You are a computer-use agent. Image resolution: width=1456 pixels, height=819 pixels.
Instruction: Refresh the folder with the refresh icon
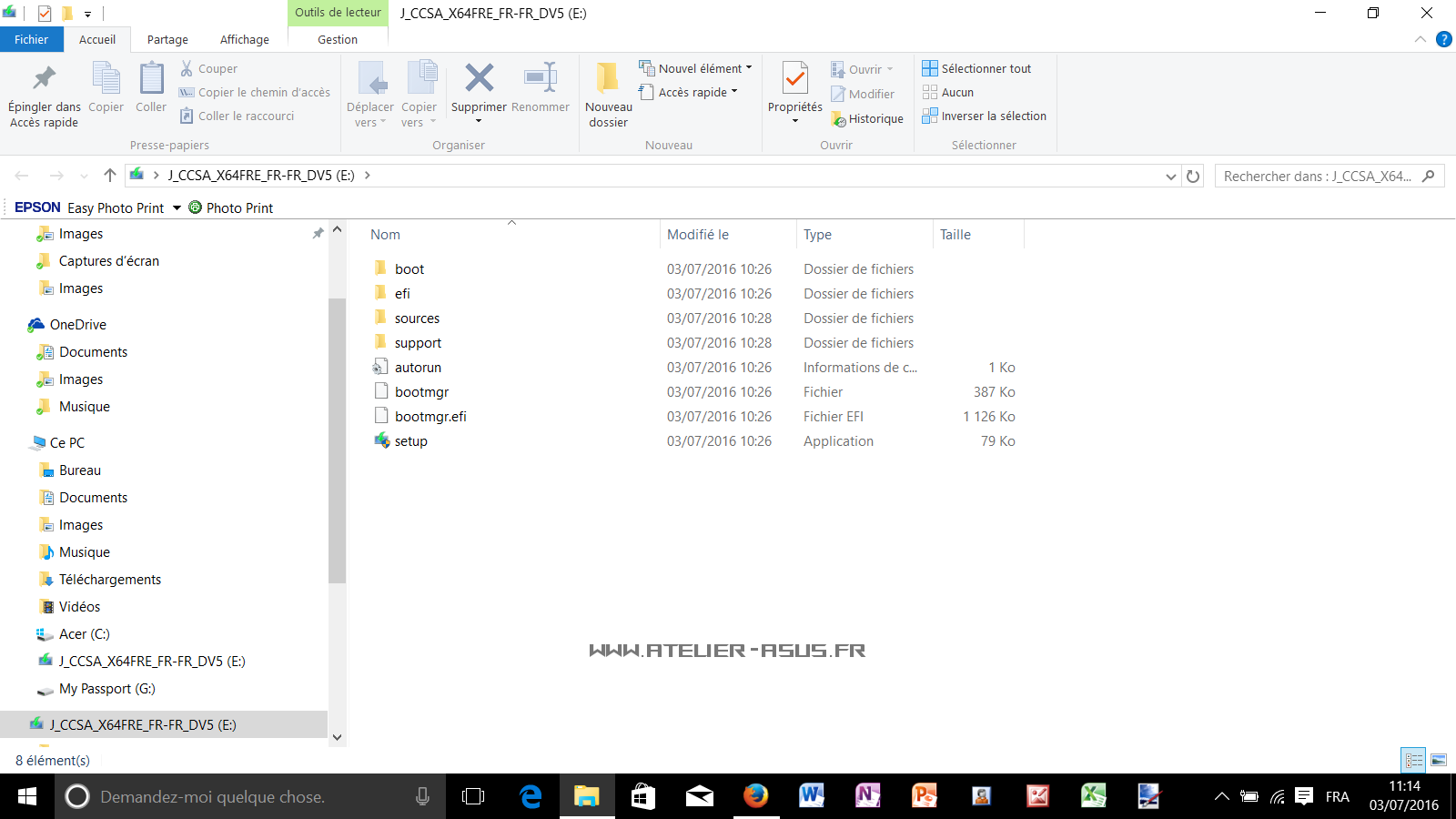[x=1193, y=177]
